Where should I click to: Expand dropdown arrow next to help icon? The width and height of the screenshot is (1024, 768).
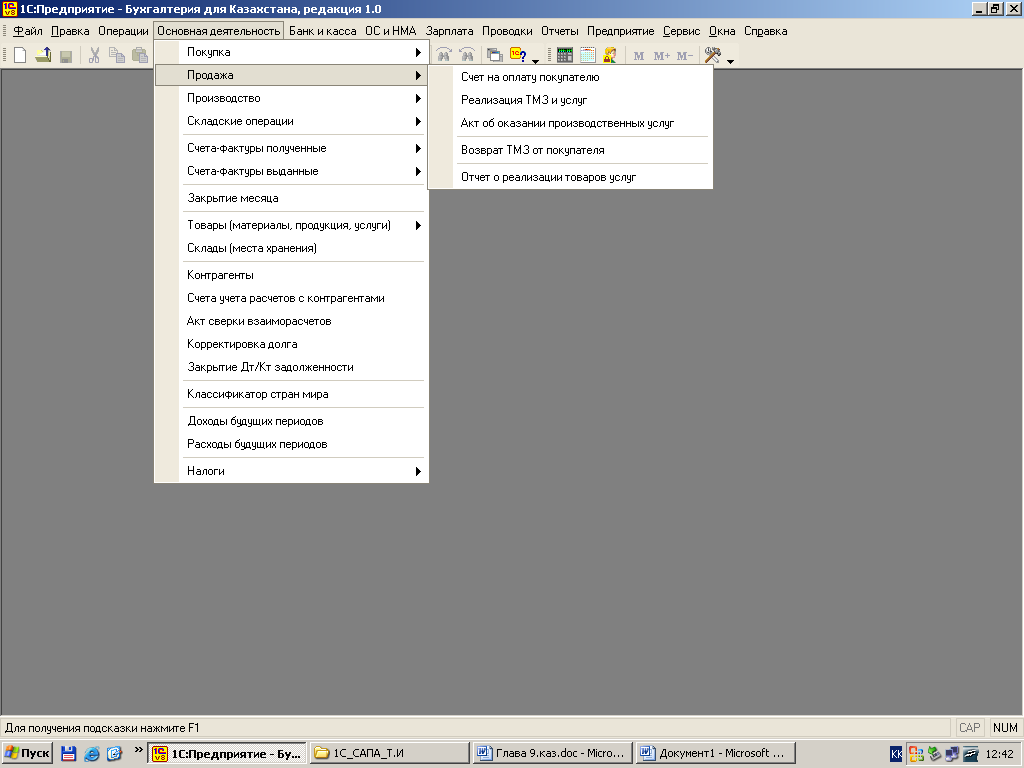tap(536, 61)
